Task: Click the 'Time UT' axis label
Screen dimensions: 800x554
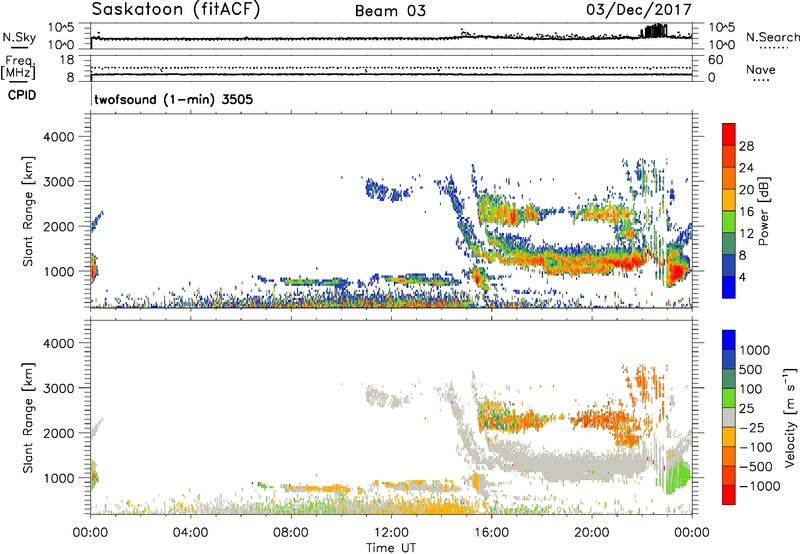Action: coord(391,548)
